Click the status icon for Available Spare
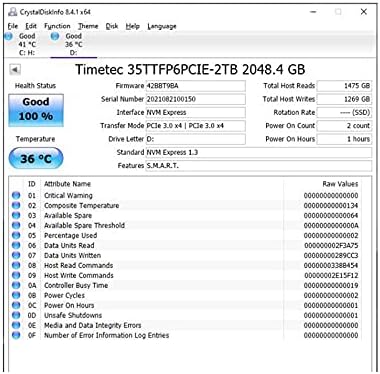Screen dimensions: 380x374 (x=16, y=215)
